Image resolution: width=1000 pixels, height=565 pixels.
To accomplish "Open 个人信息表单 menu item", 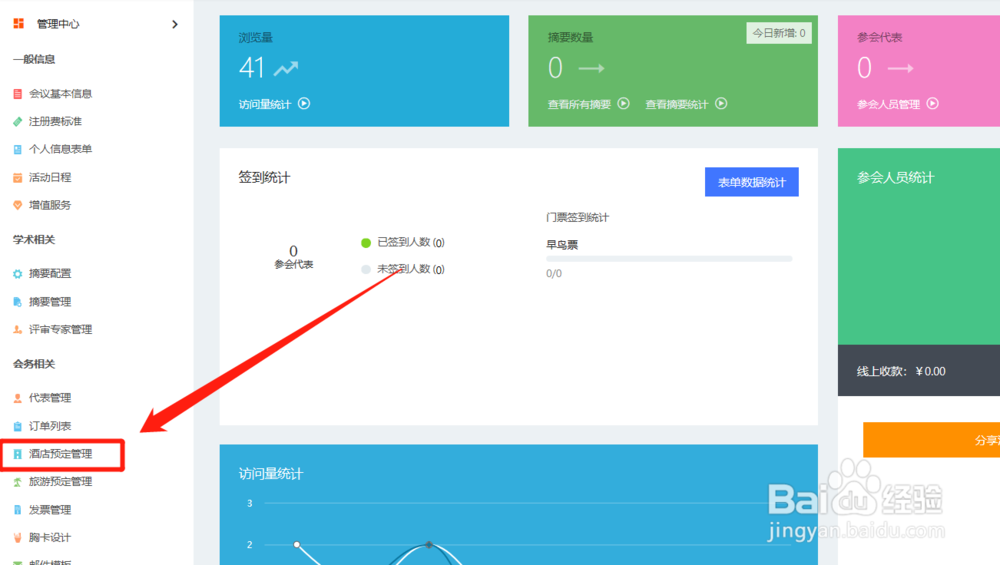I will point(61,149).
